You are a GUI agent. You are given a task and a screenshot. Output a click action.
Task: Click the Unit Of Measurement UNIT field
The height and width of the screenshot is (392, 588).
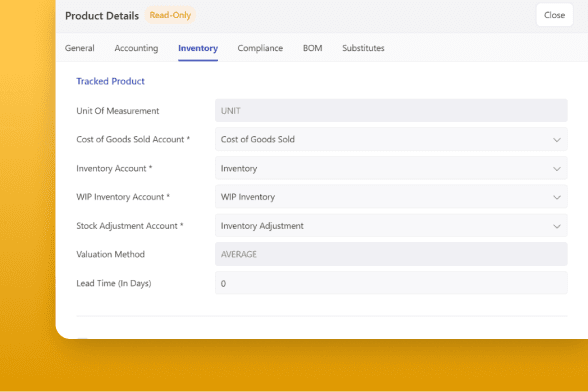point(391,111)
